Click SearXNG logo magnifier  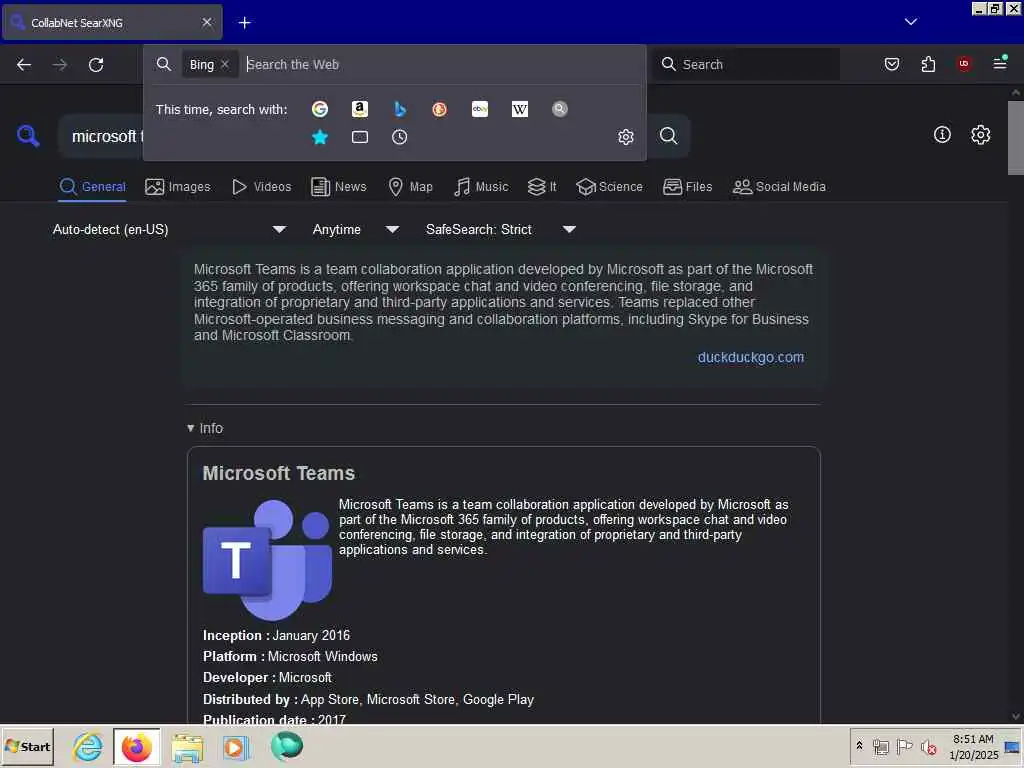(27, 136)
